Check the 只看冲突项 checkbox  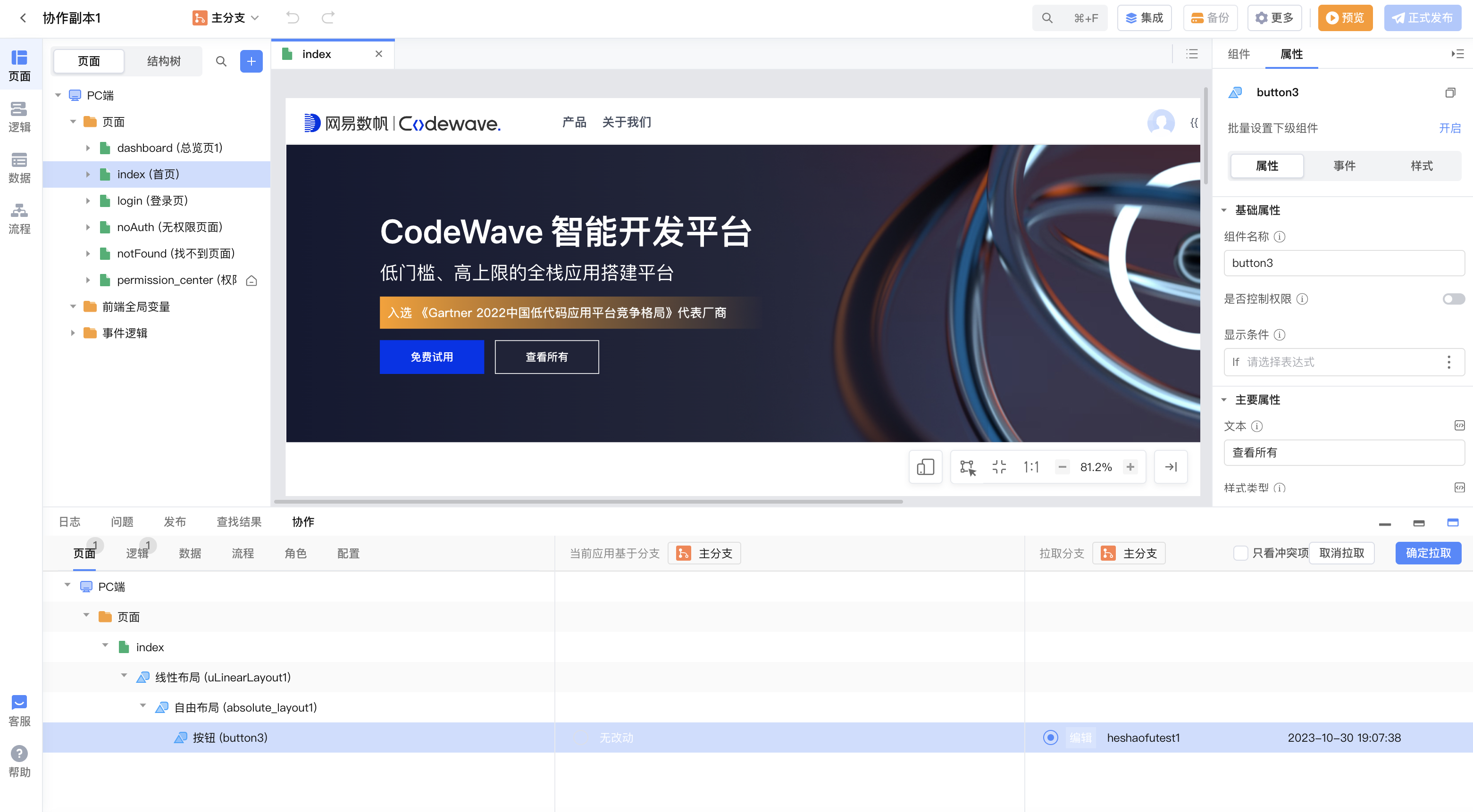point(1240,553)
